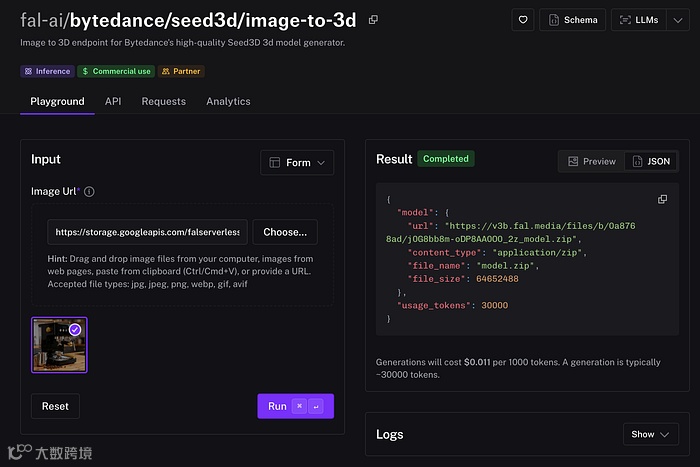Click the Choose... file button
Viewport: 700px width, 467px height.
pyautogui.click(x=285, y=232)
